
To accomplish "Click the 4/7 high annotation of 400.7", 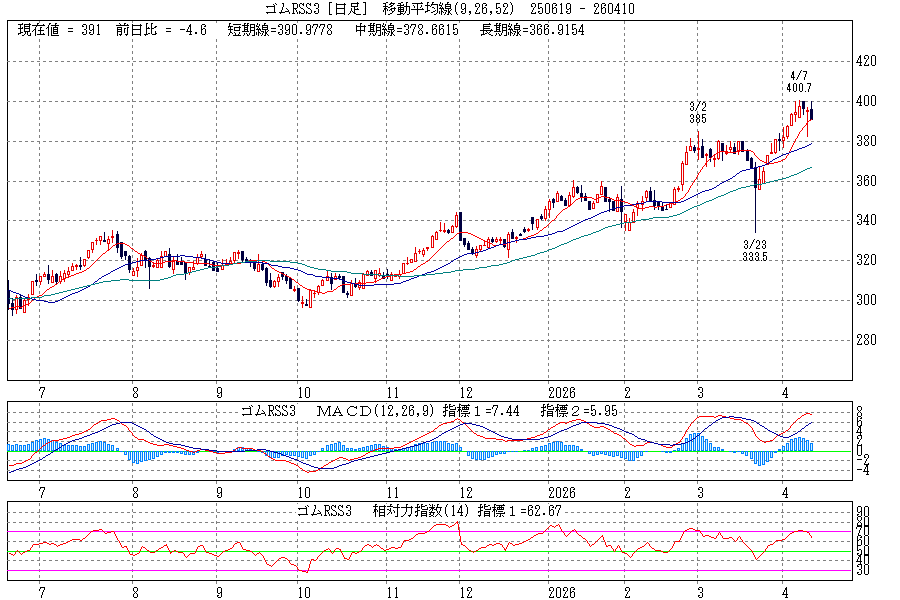I will tap(798, 82).
